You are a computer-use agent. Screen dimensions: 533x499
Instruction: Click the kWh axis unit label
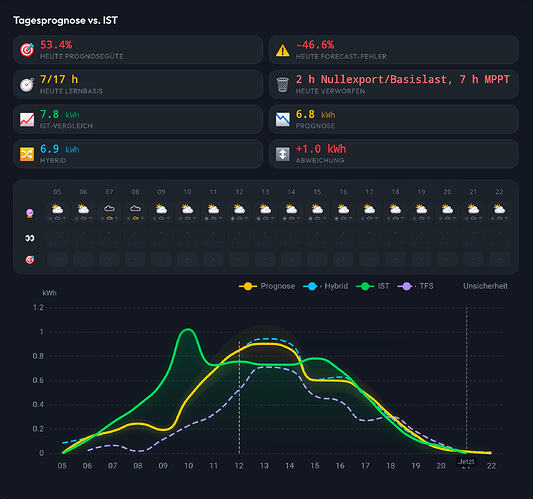[49, 293]
